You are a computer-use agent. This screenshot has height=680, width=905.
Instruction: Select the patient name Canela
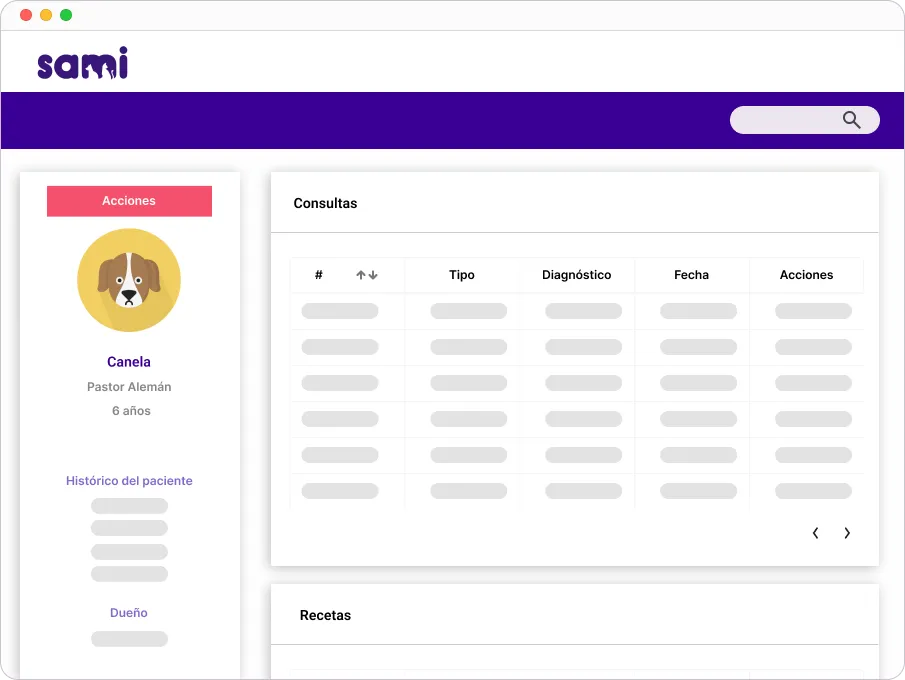(x=129, y=362)
